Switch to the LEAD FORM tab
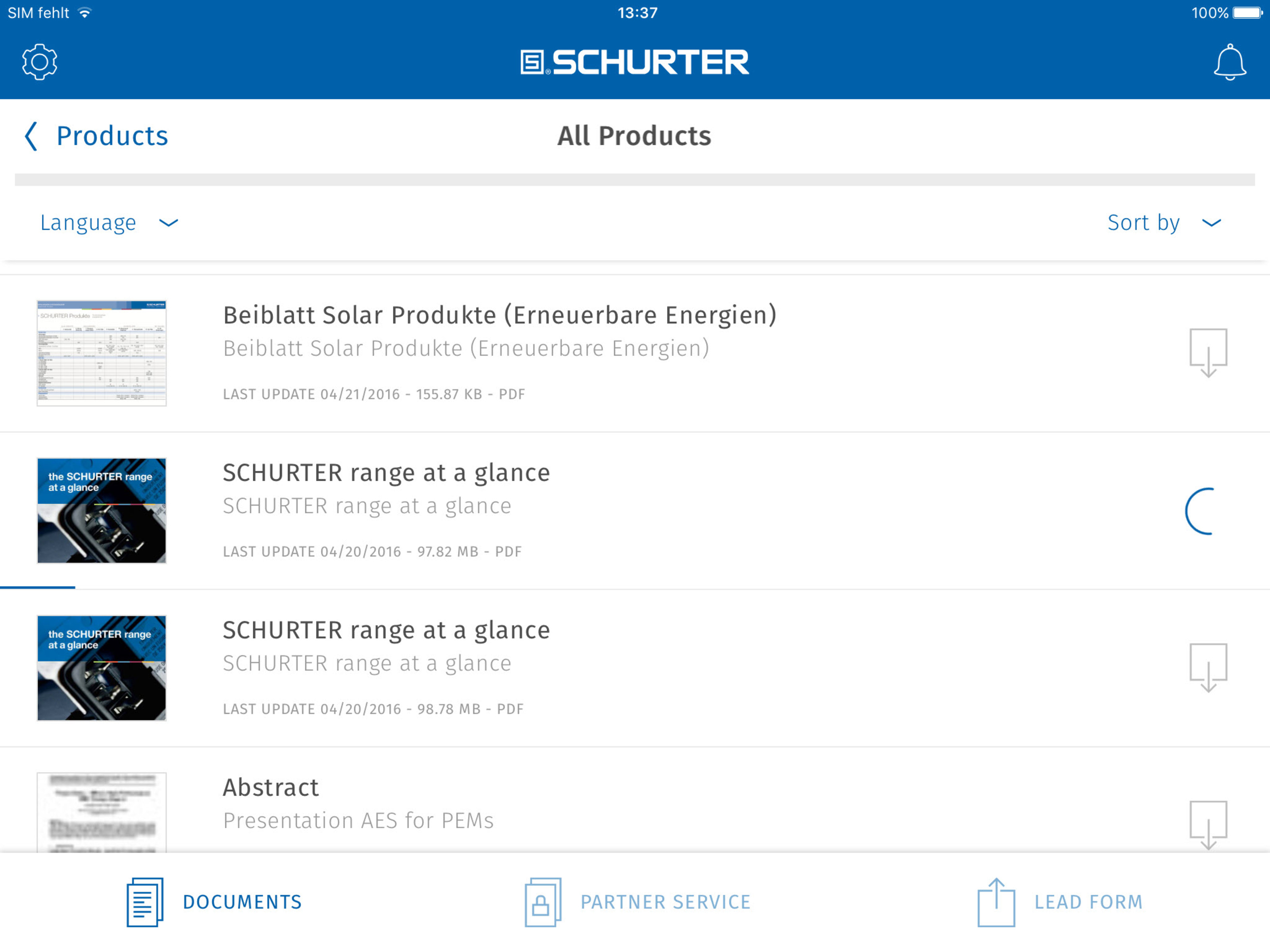Screen dimensions: 1270x952 click(1060, 902)
